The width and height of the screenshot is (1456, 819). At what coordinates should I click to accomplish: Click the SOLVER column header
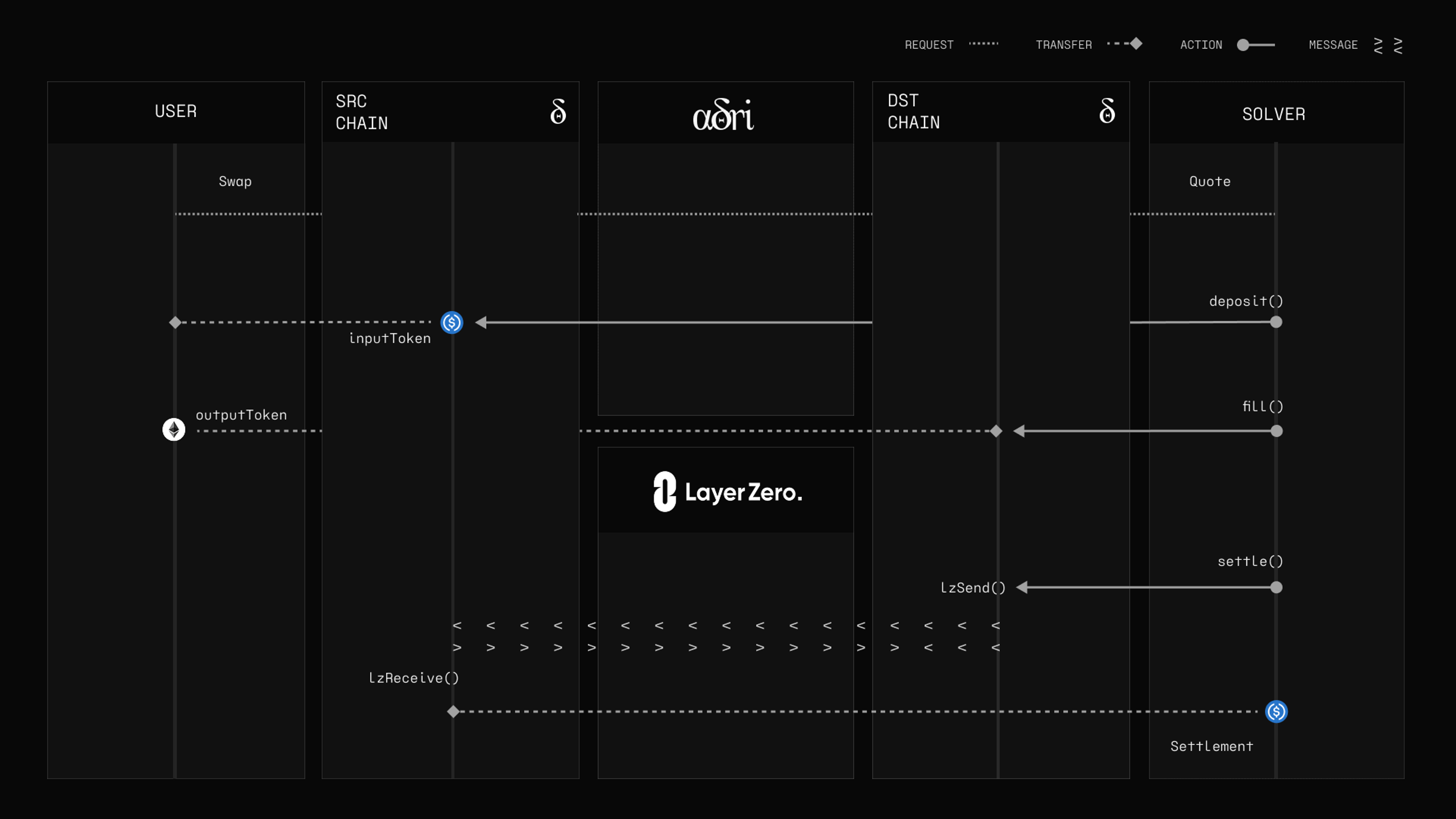coord(1276,113)
